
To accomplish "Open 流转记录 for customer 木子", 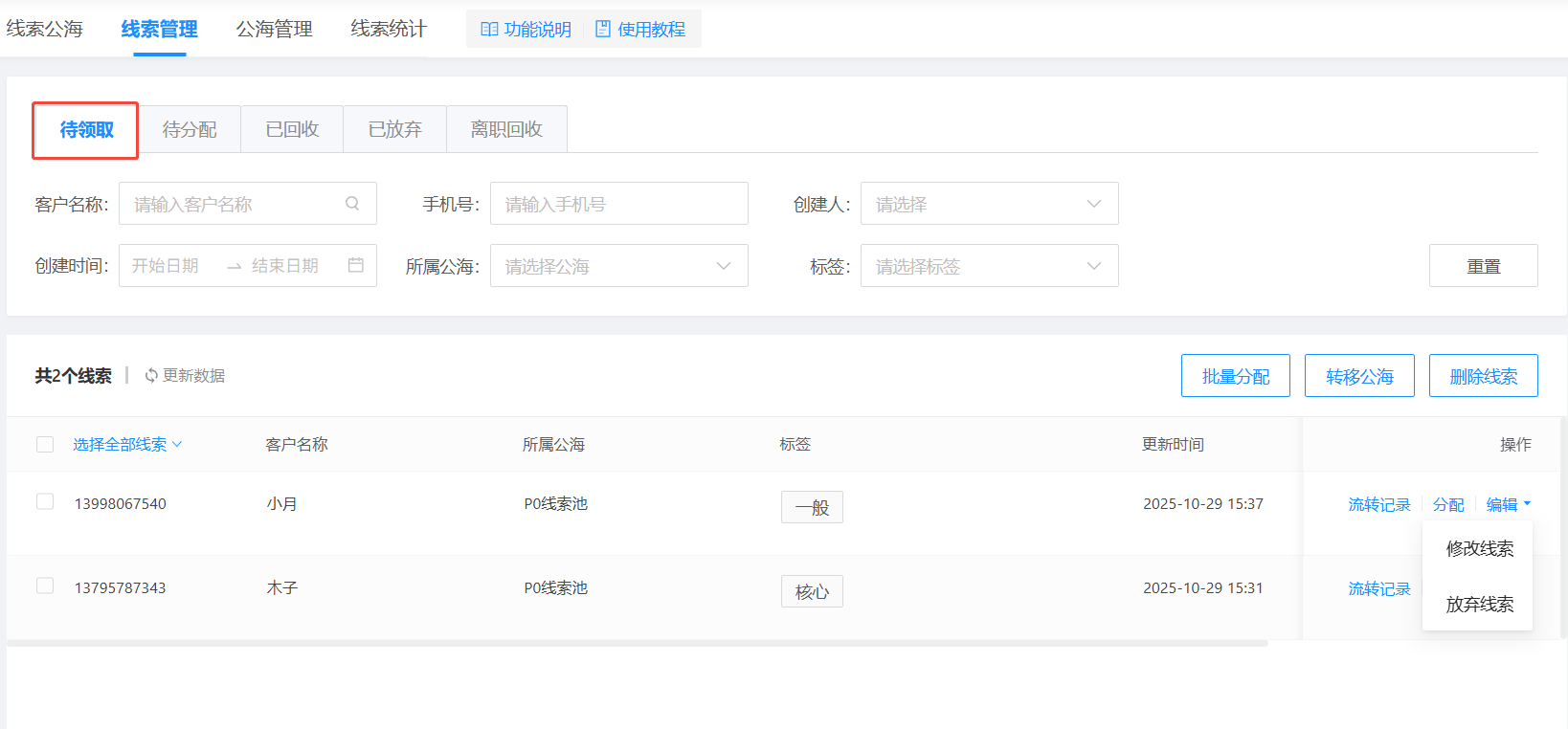I will (x=1378, y=588).
